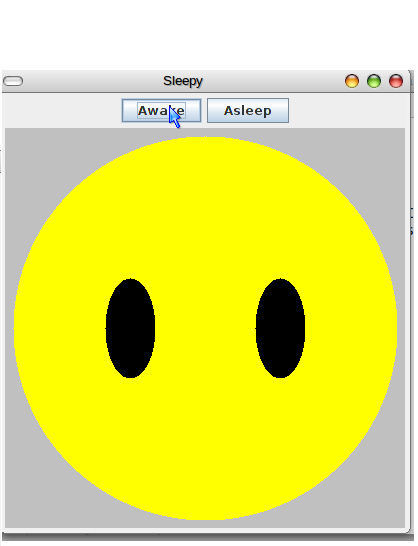This screenshot has height=546, width=418.
Task: Click empty panel space left of Awake
Action: 62,111
